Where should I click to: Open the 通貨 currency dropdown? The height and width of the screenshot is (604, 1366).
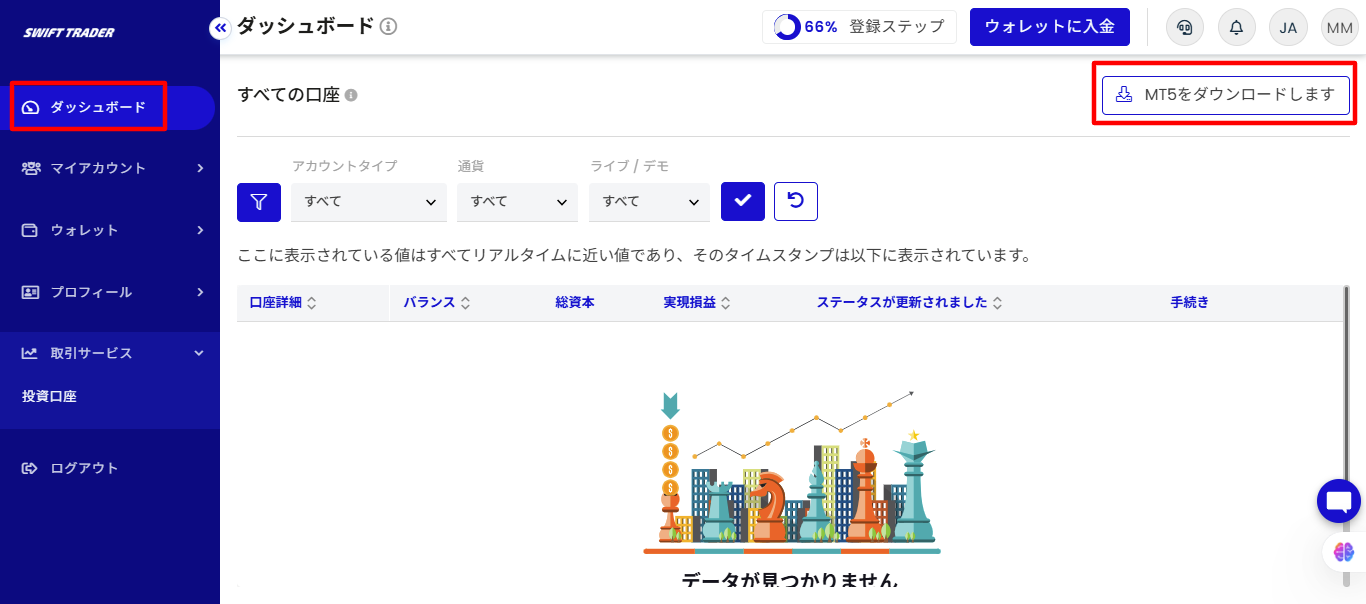pos(517,201)
